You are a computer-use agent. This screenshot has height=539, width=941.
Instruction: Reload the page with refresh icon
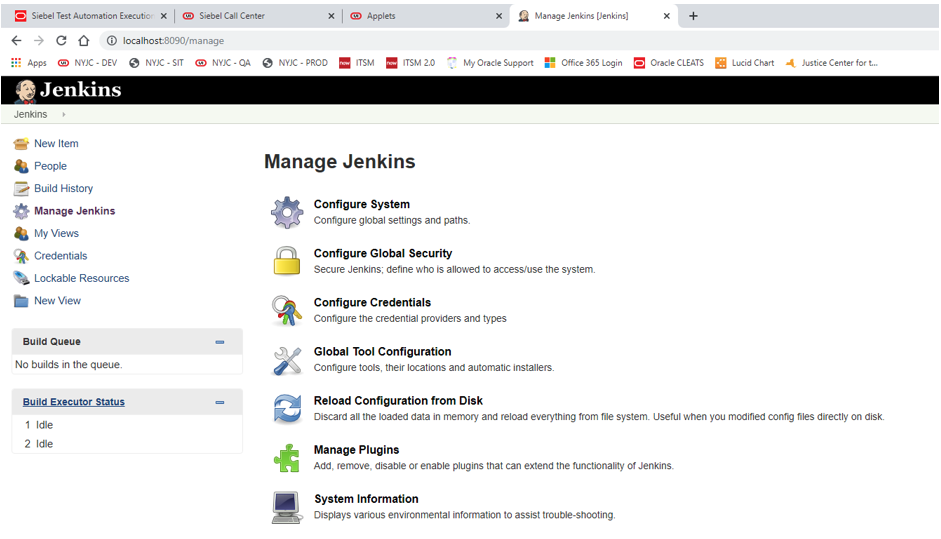(x=61, y=40)
